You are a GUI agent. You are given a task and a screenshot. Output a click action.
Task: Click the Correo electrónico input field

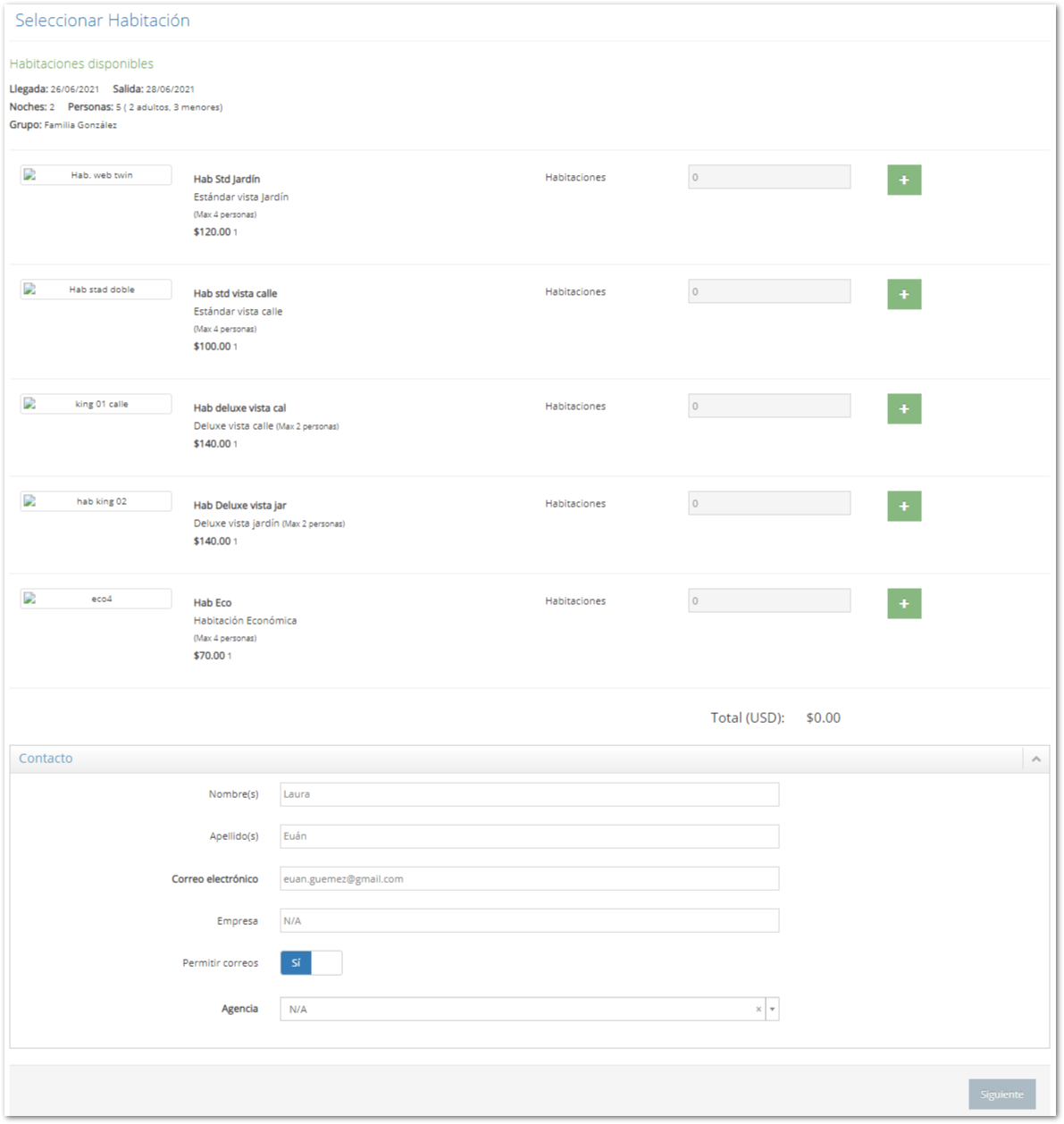tap(529, 878)
